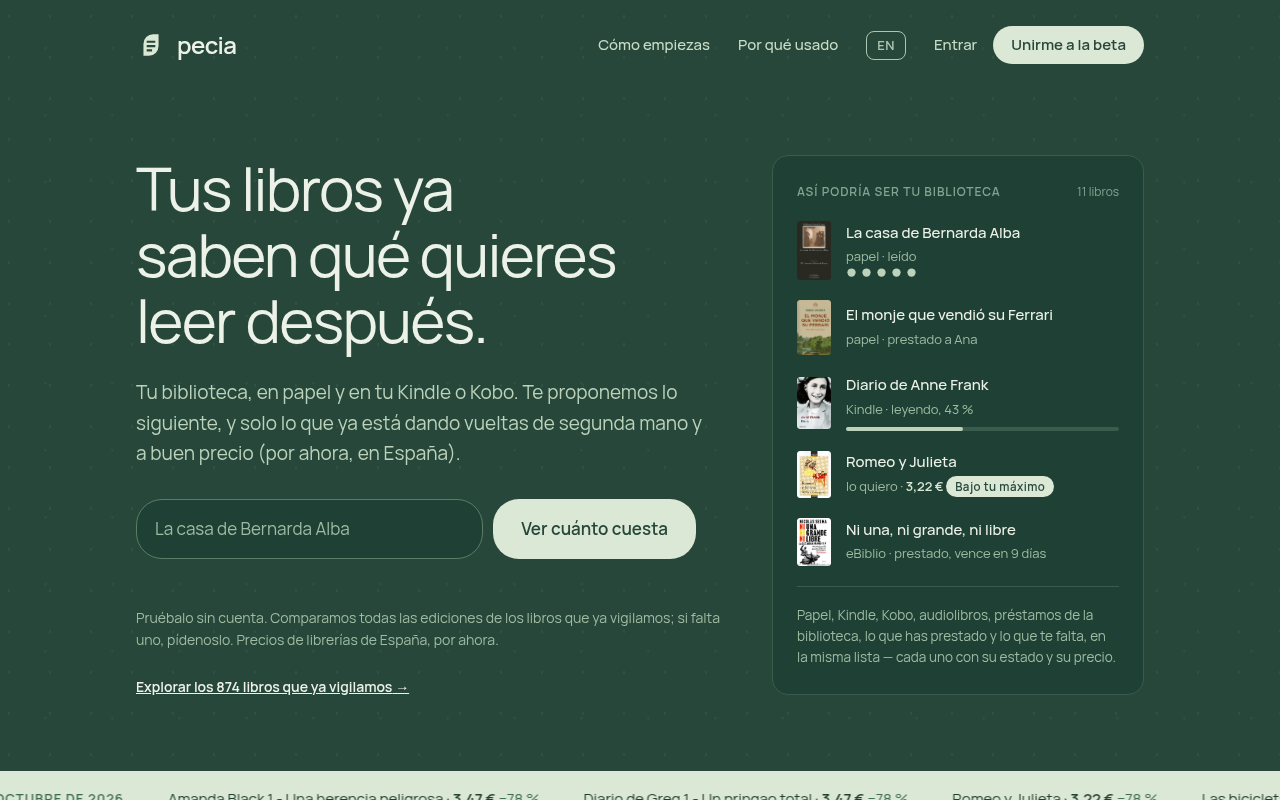Viewport: 1280px width, 800px height.
Task: Open the Diario de Anne Frank cover
Action: 814,403
